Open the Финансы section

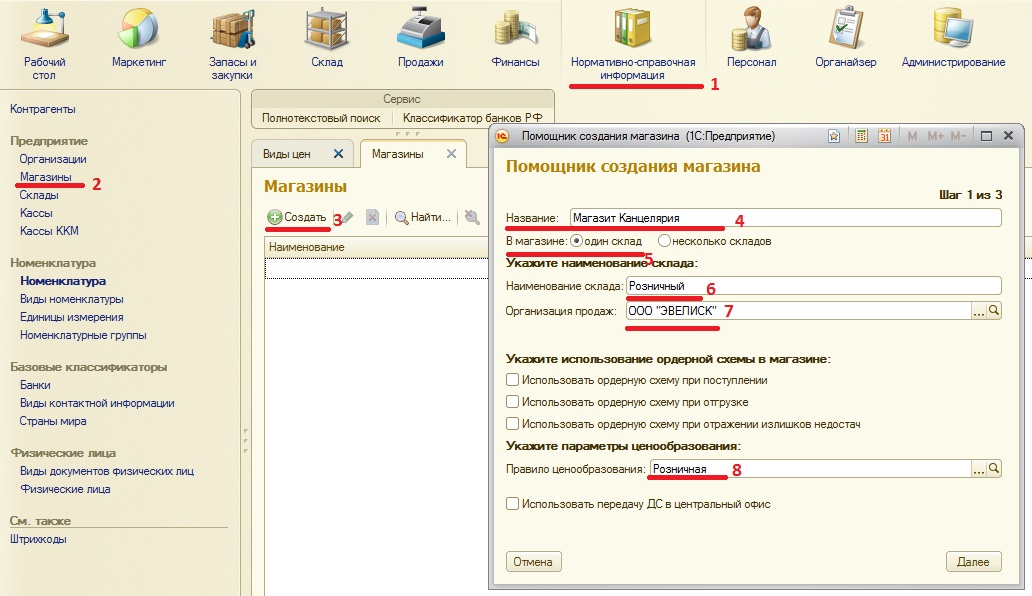515,42
